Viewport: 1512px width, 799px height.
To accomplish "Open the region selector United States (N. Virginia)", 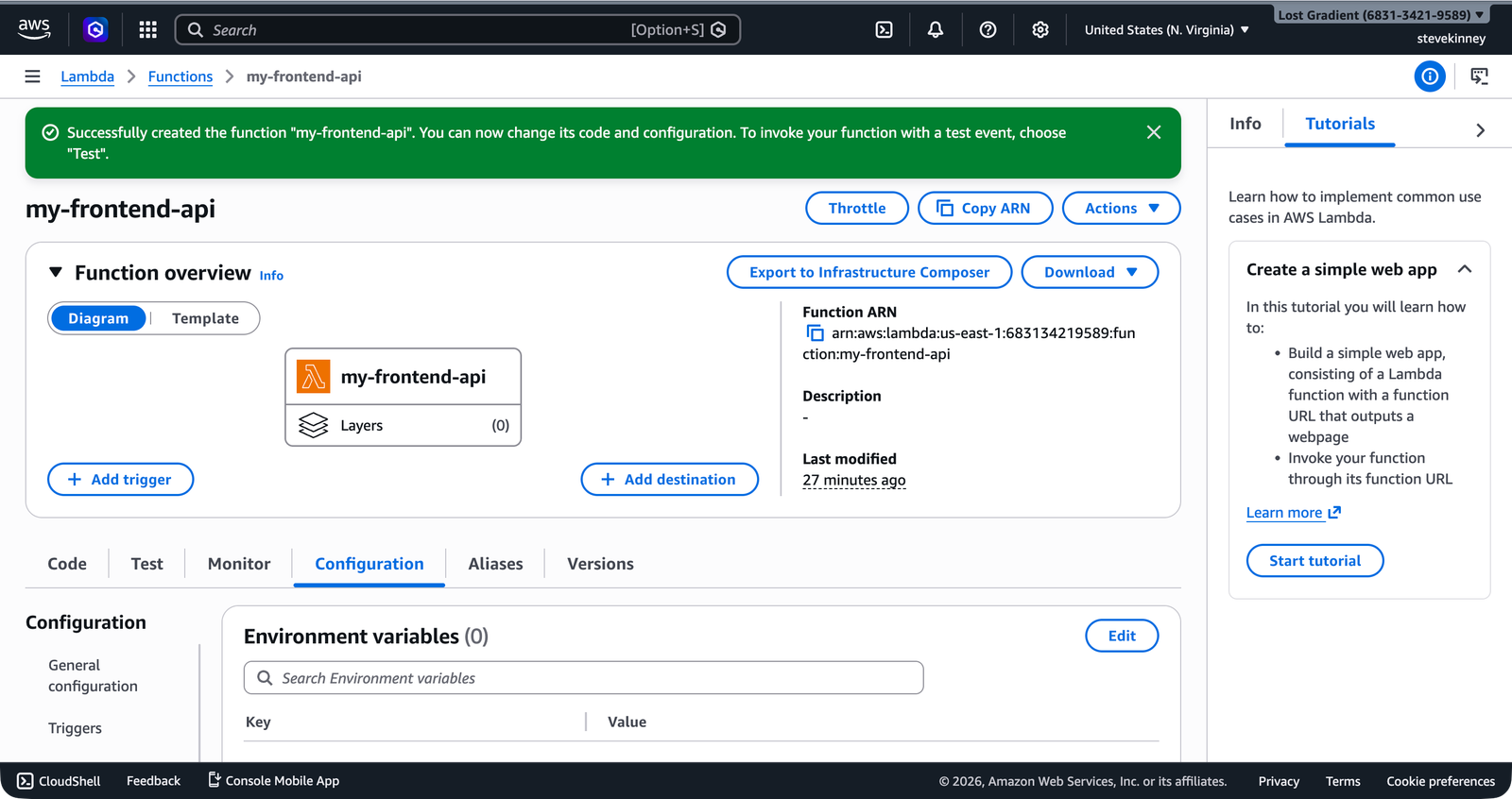I will click(1167, 30).
